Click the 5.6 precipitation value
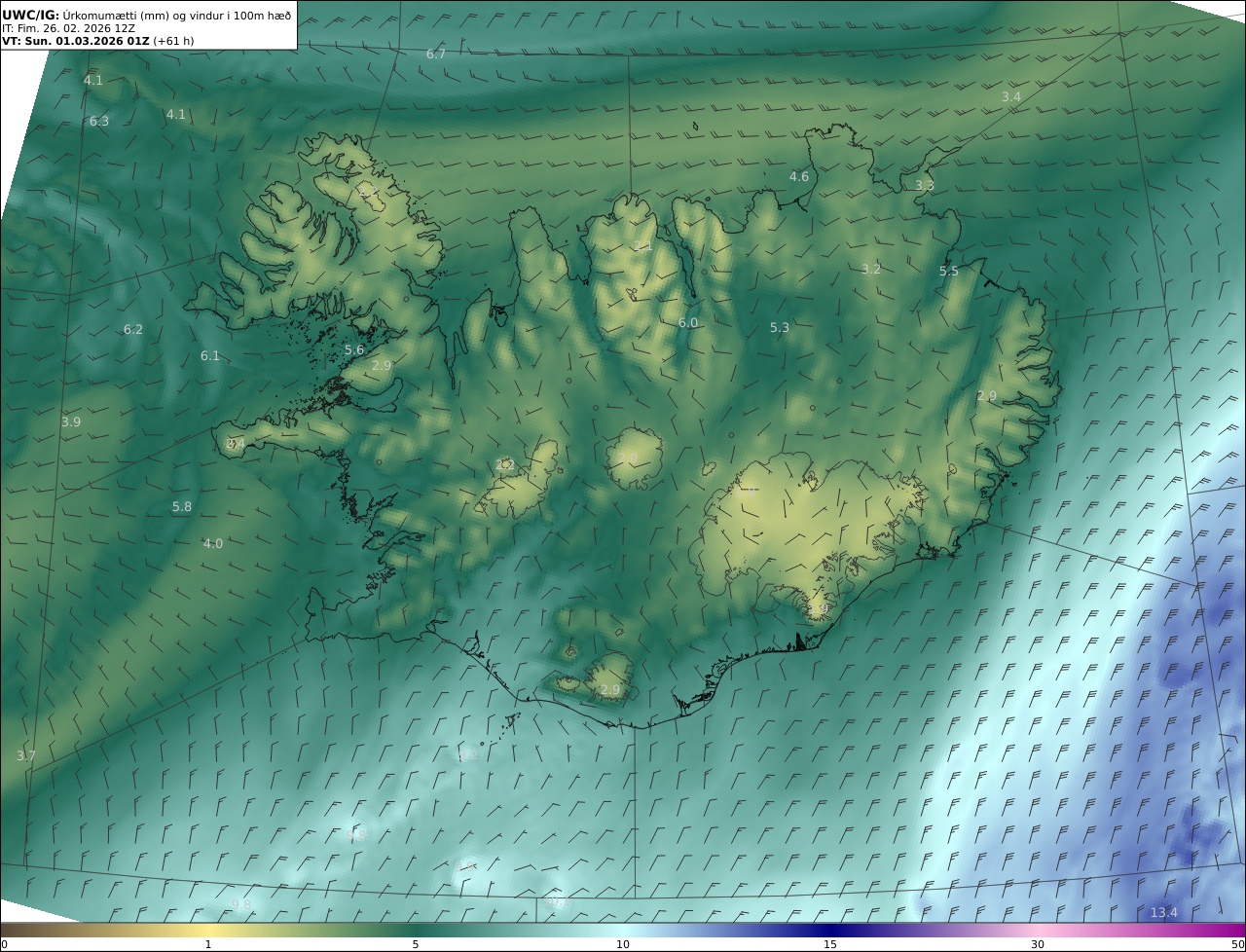1246x952 pixels. [354, 350]
